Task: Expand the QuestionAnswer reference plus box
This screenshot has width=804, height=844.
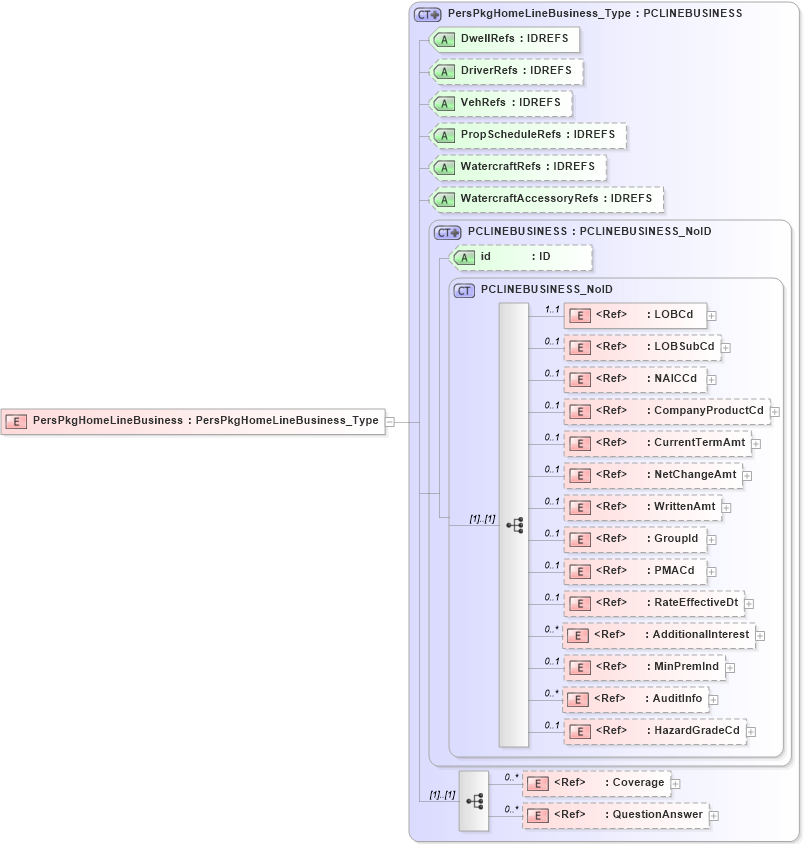Action: click(713, 815)
